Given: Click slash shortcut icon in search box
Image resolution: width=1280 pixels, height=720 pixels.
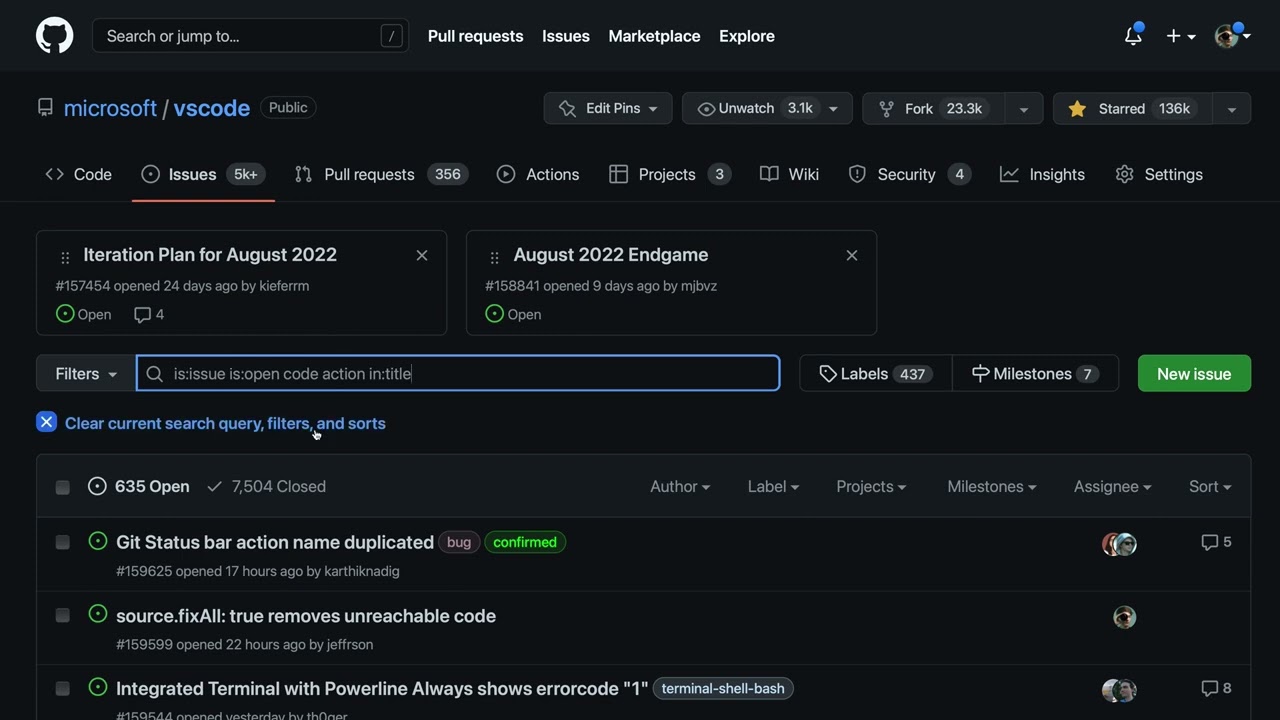Looking at the screenshot, I should tap(391, 36).
